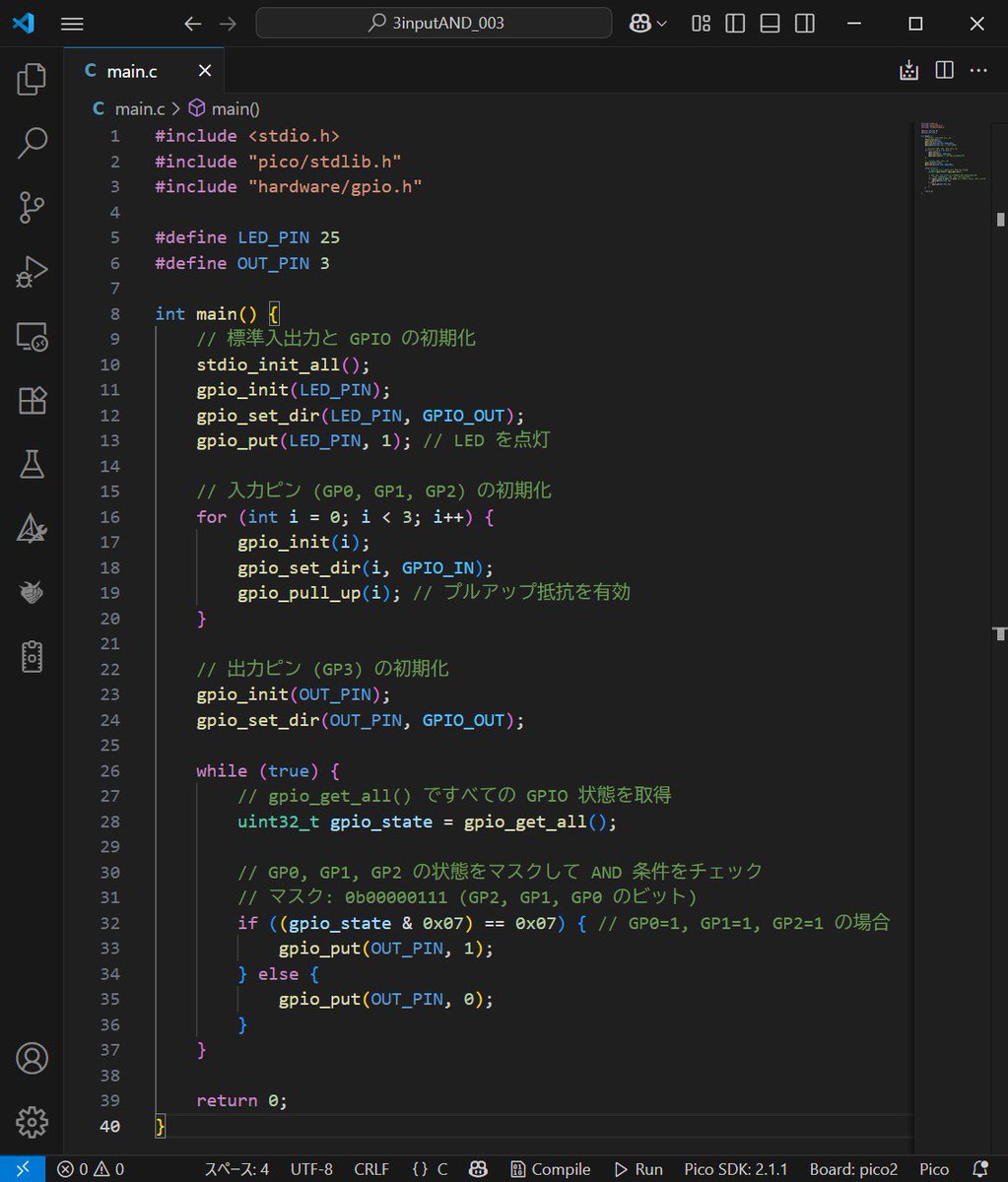This screenshot has height=1182, width=1008.
Task: Change the CRLF end of line sequence
Action: click(x=371, y=1169)
